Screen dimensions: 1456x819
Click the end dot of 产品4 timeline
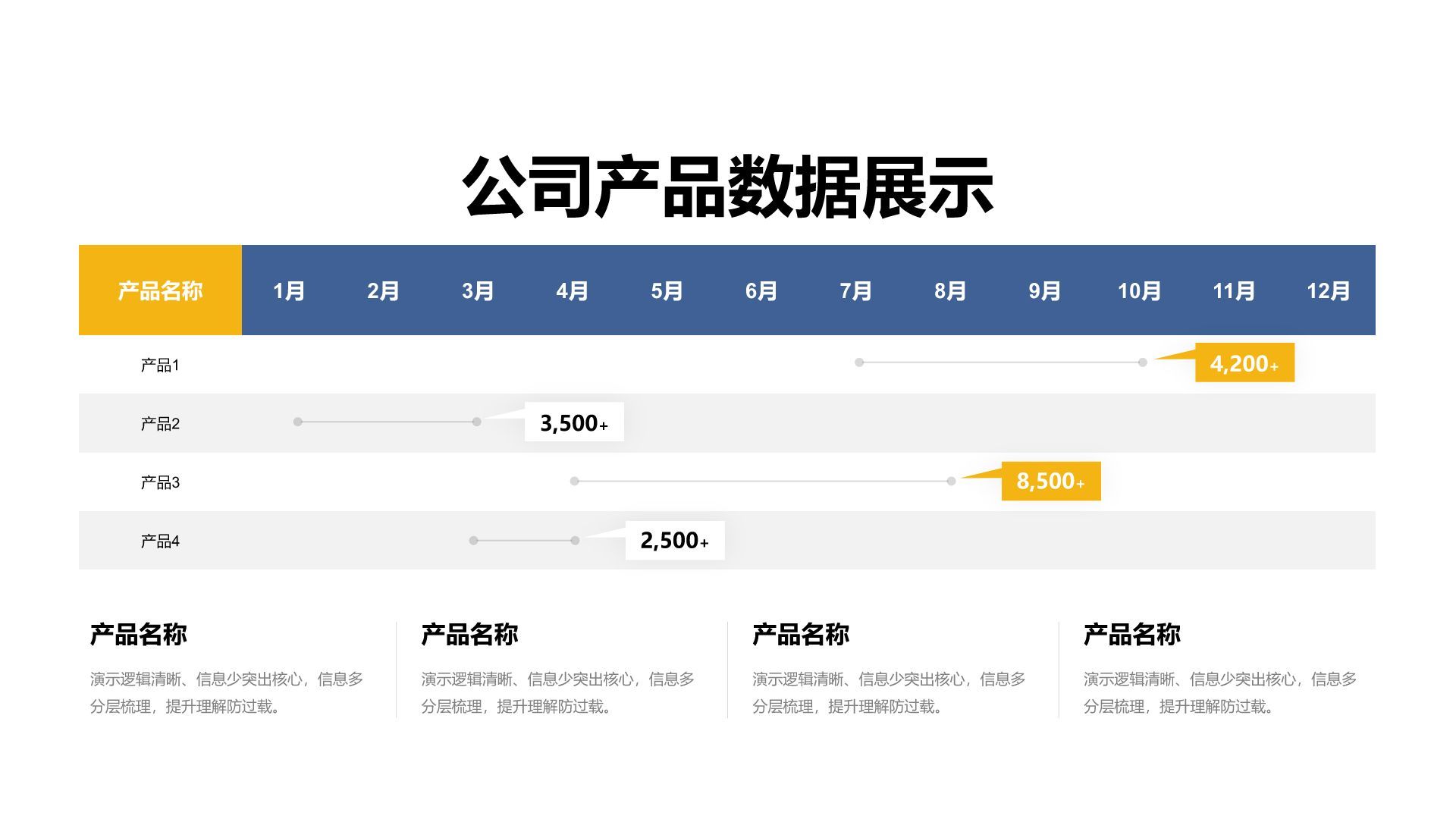point(575,540)
